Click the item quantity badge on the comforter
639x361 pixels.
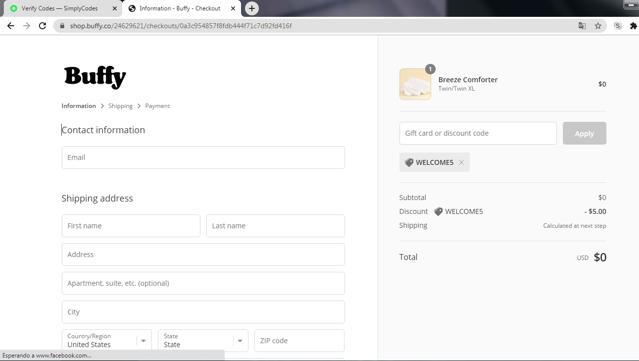(x=430, y=69)
